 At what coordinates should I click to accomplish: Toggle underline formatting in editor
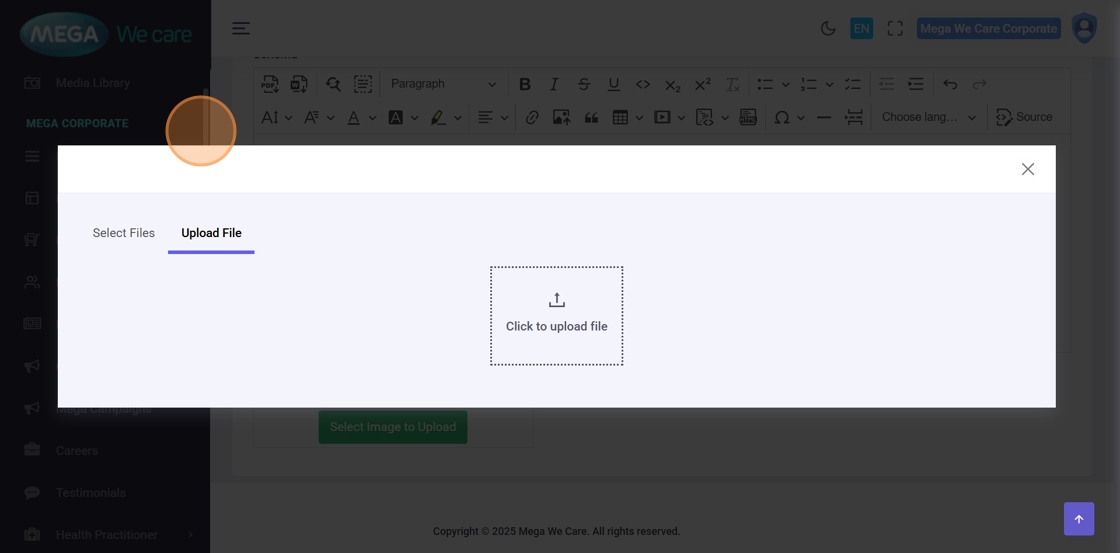point(613,84)
